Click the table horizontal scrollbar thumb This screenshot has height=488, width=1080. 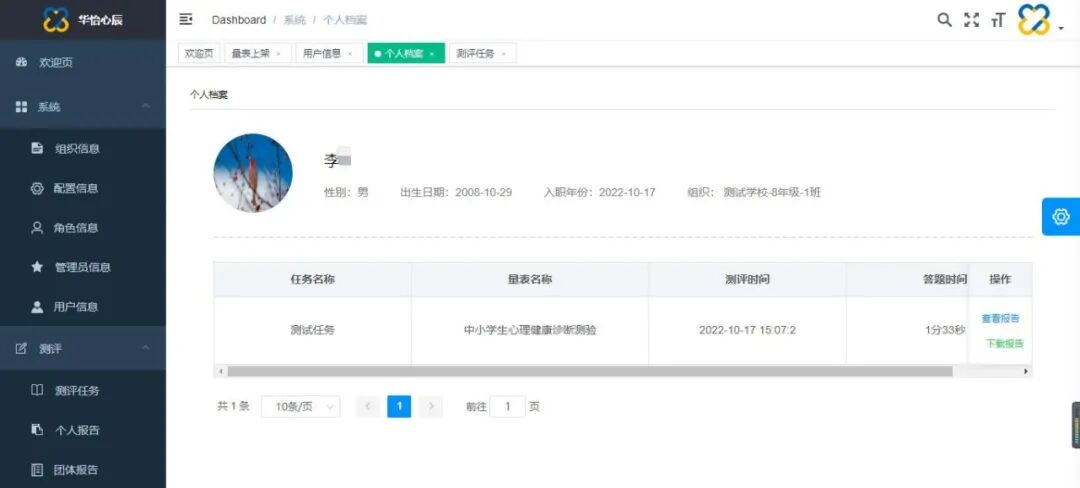click(590, 372)
